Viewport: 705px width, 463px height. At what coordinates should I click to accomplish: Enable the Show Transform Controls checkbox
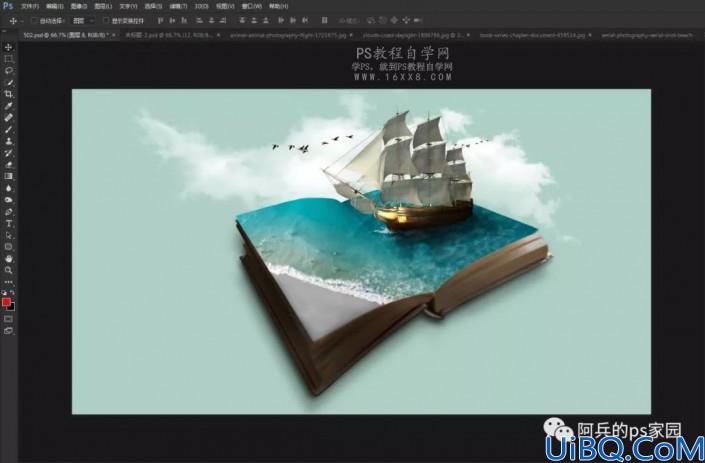coord(106,21)
